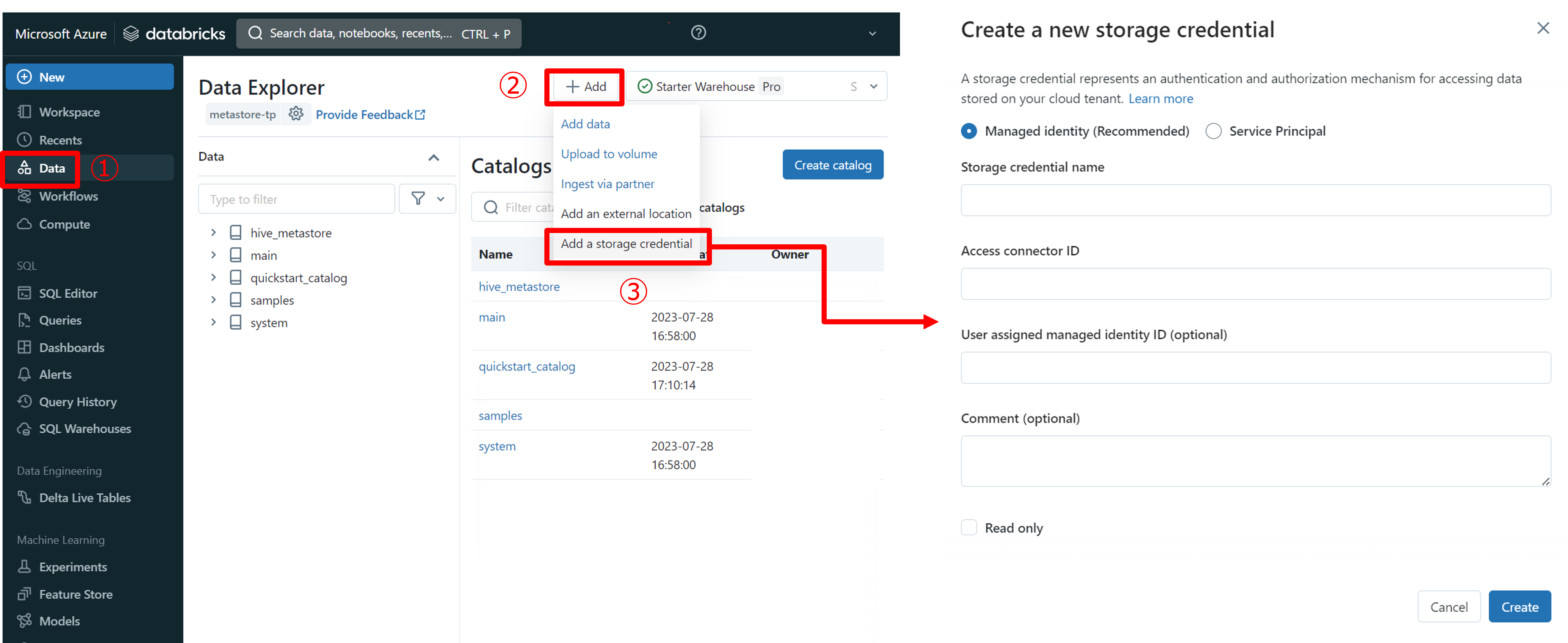This screenshot has height=643, width=1568.
Task: Select Managed identity radio option
Action: tap(969, 131)
